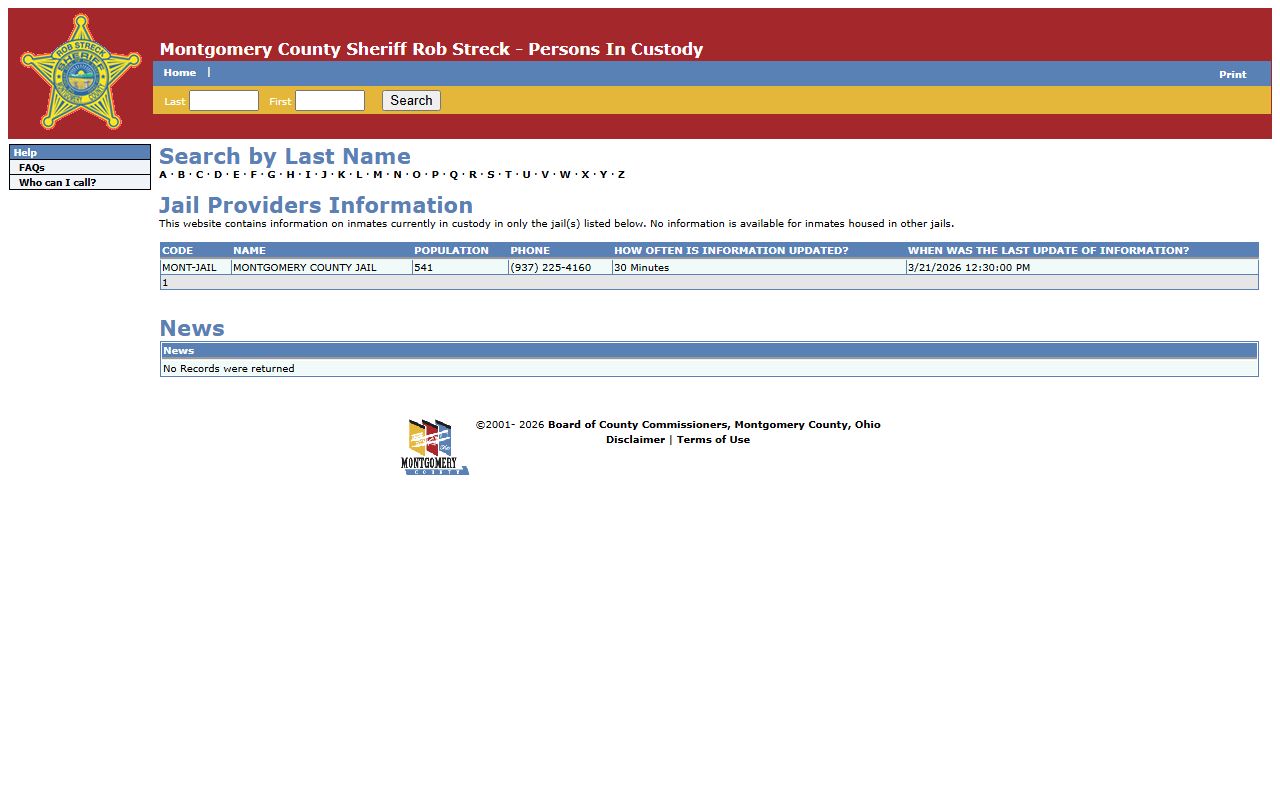Screen dimensions: 1280x800
Task: Click the Sheriff star badge logo
Action: click(81, 72)
